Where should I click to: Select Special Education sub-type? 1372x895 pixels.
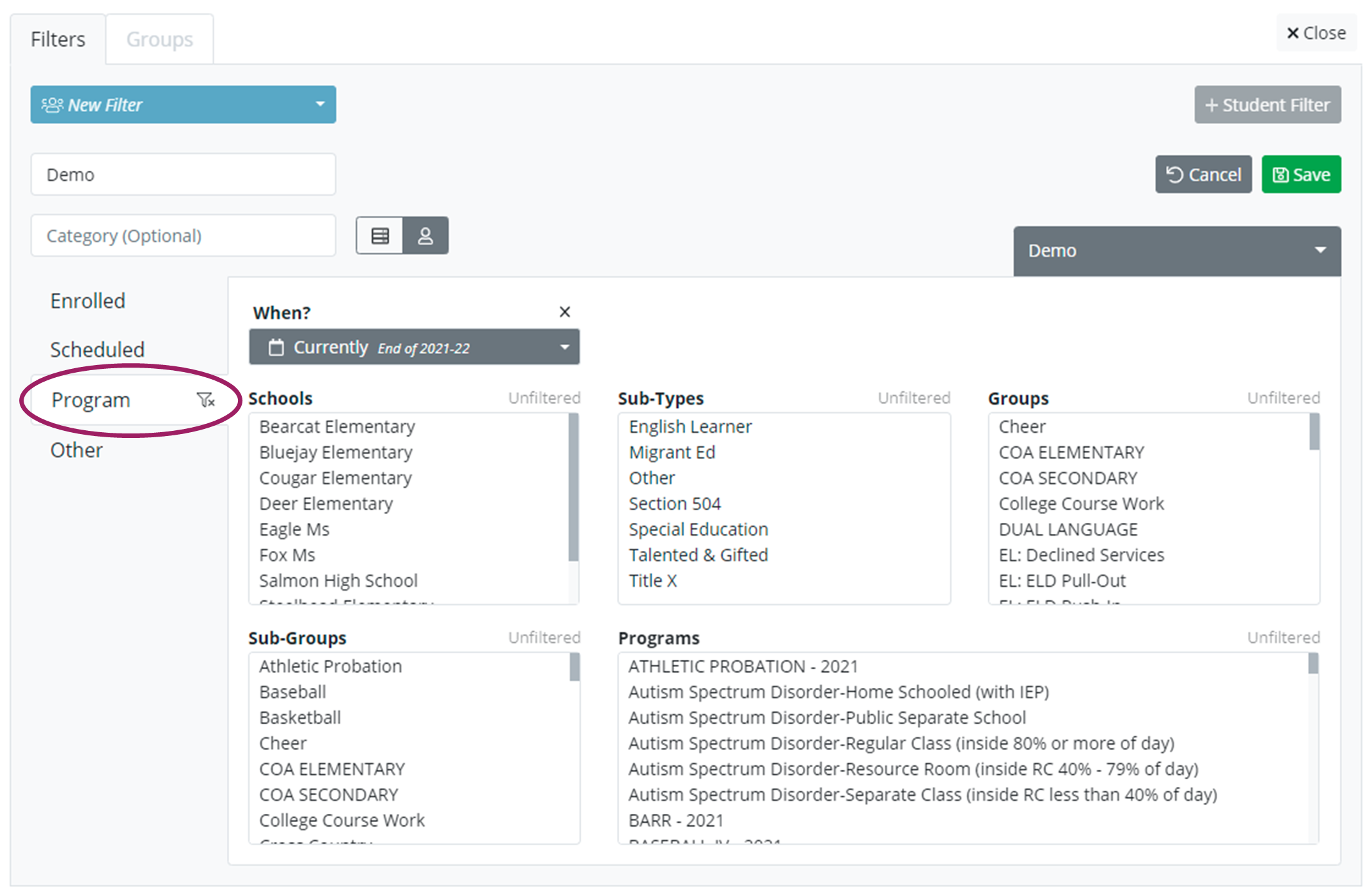click(698, 529)
